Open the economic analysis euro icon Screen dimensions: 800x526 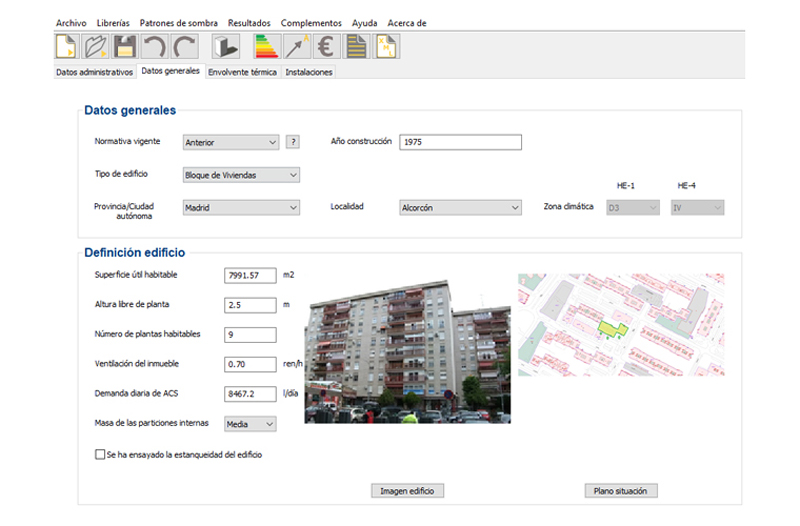point(326,46)
